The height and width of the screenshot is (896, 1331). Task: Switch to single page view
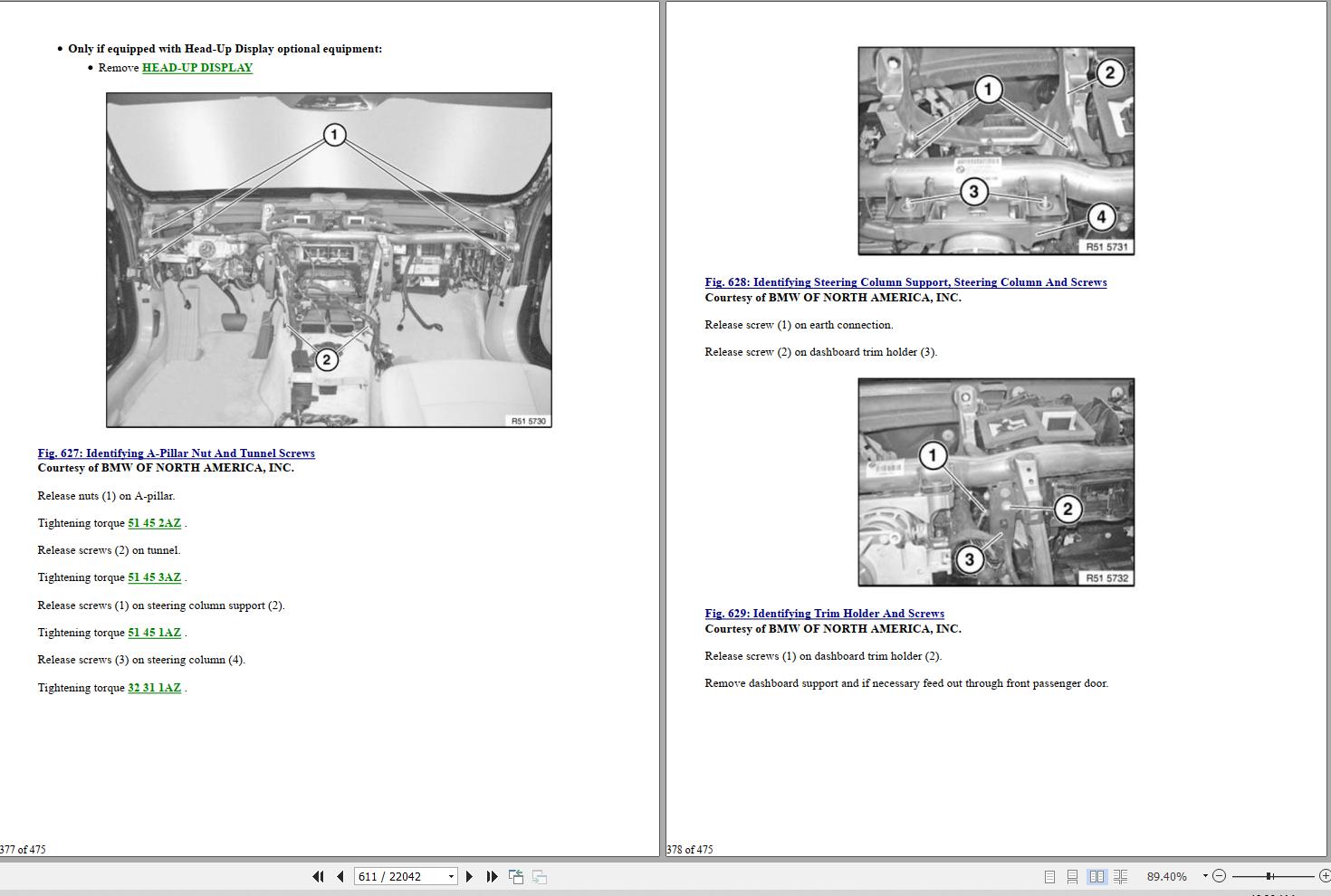click(x=1049, y=876)
